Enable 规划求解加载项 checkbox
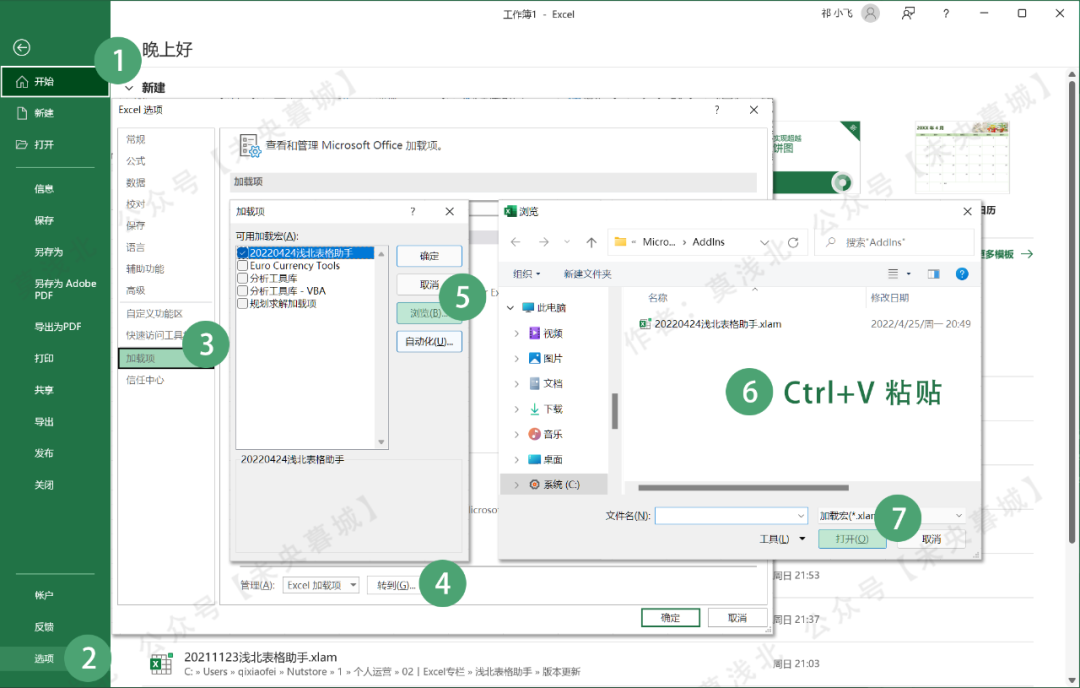This screenshot has height=688, width=1080. coord(242,303)
